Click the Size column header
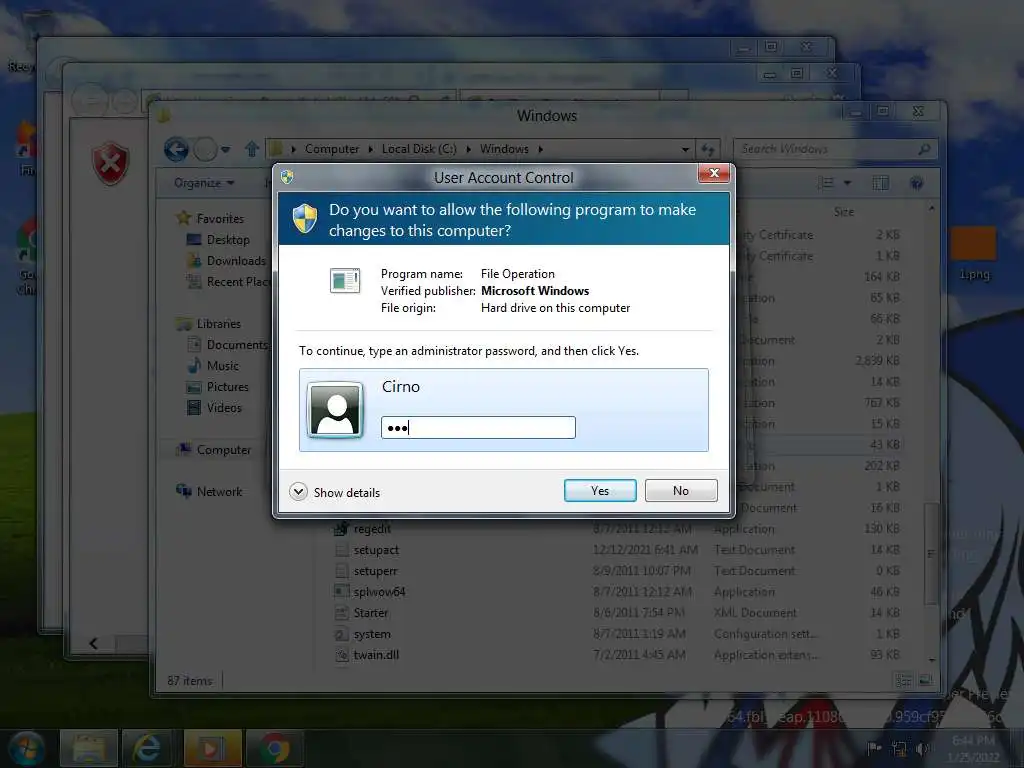The width and height of the screenshot is (1024, 768). 844,212
